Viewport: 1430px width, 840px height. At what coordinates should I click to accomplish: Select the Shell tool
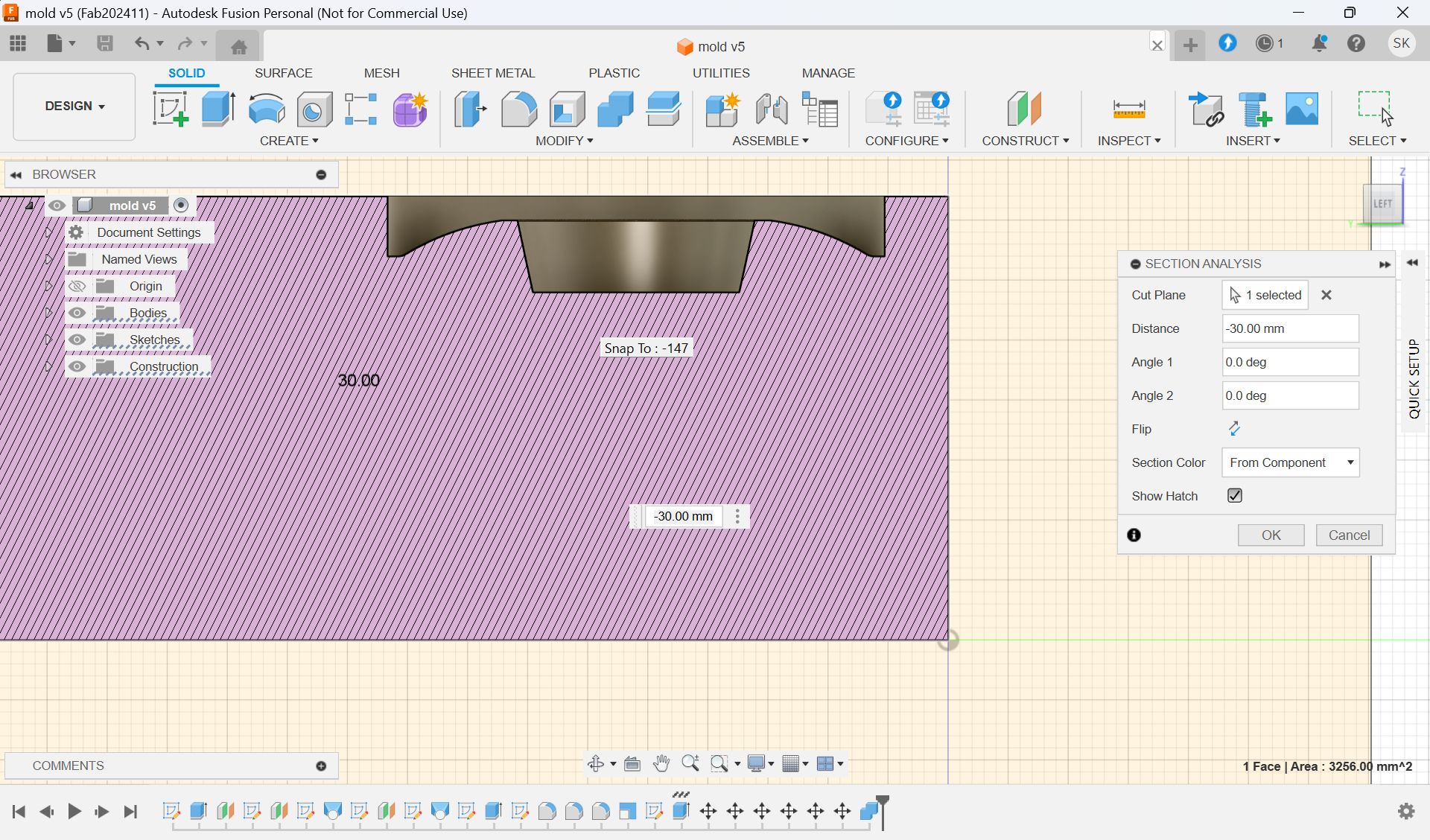tap(568, 109)
